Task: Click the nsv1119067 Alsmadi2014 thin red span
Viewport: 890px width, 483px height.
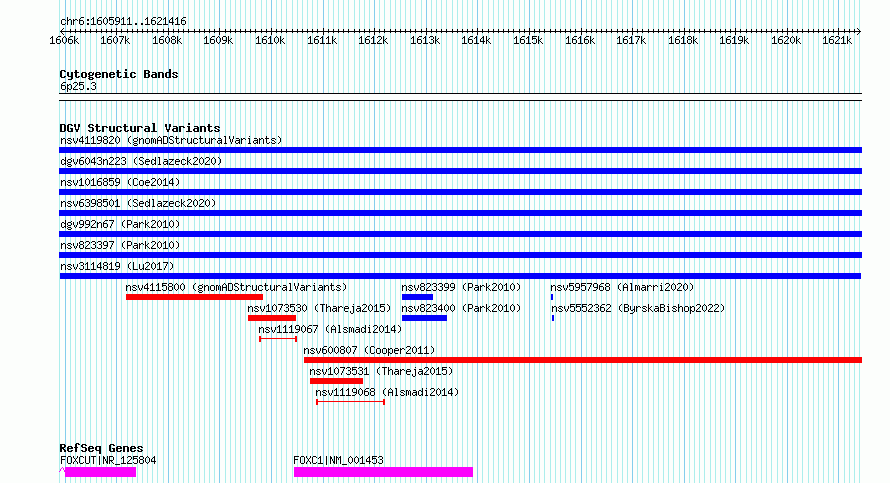Action: coord(278,339)
